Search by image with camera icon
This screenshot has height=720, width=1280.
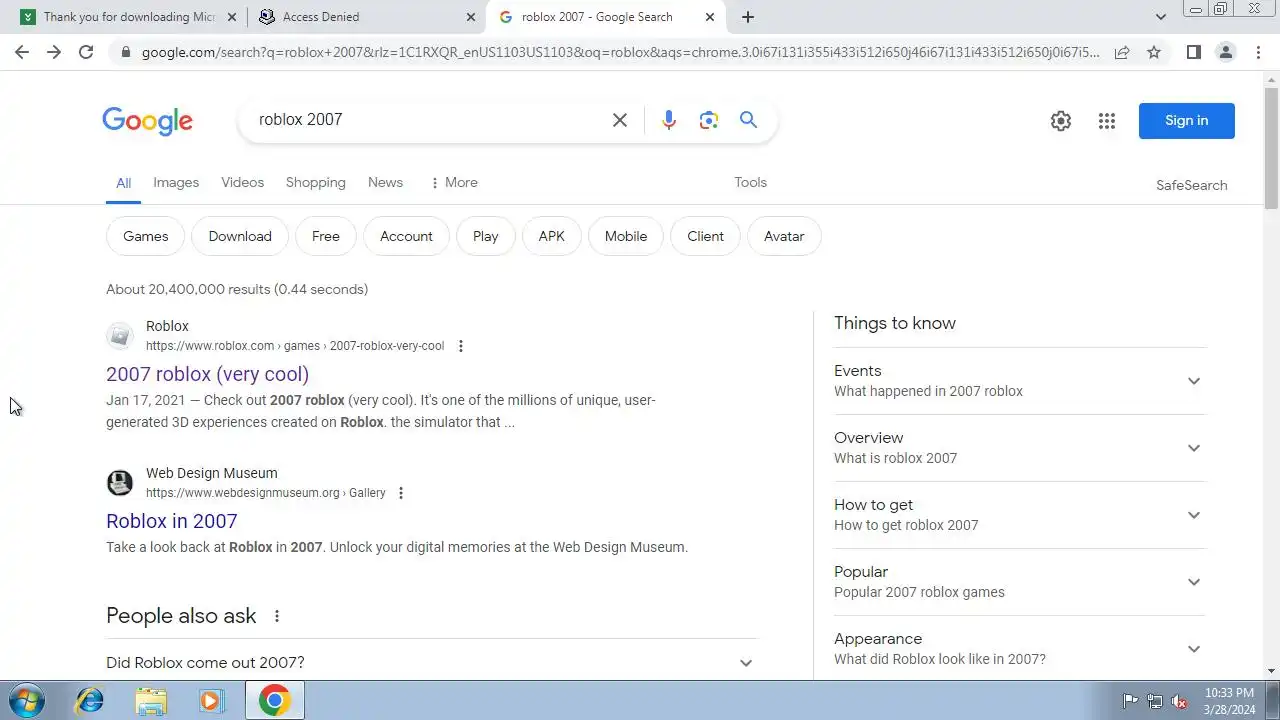coord(709,120)
